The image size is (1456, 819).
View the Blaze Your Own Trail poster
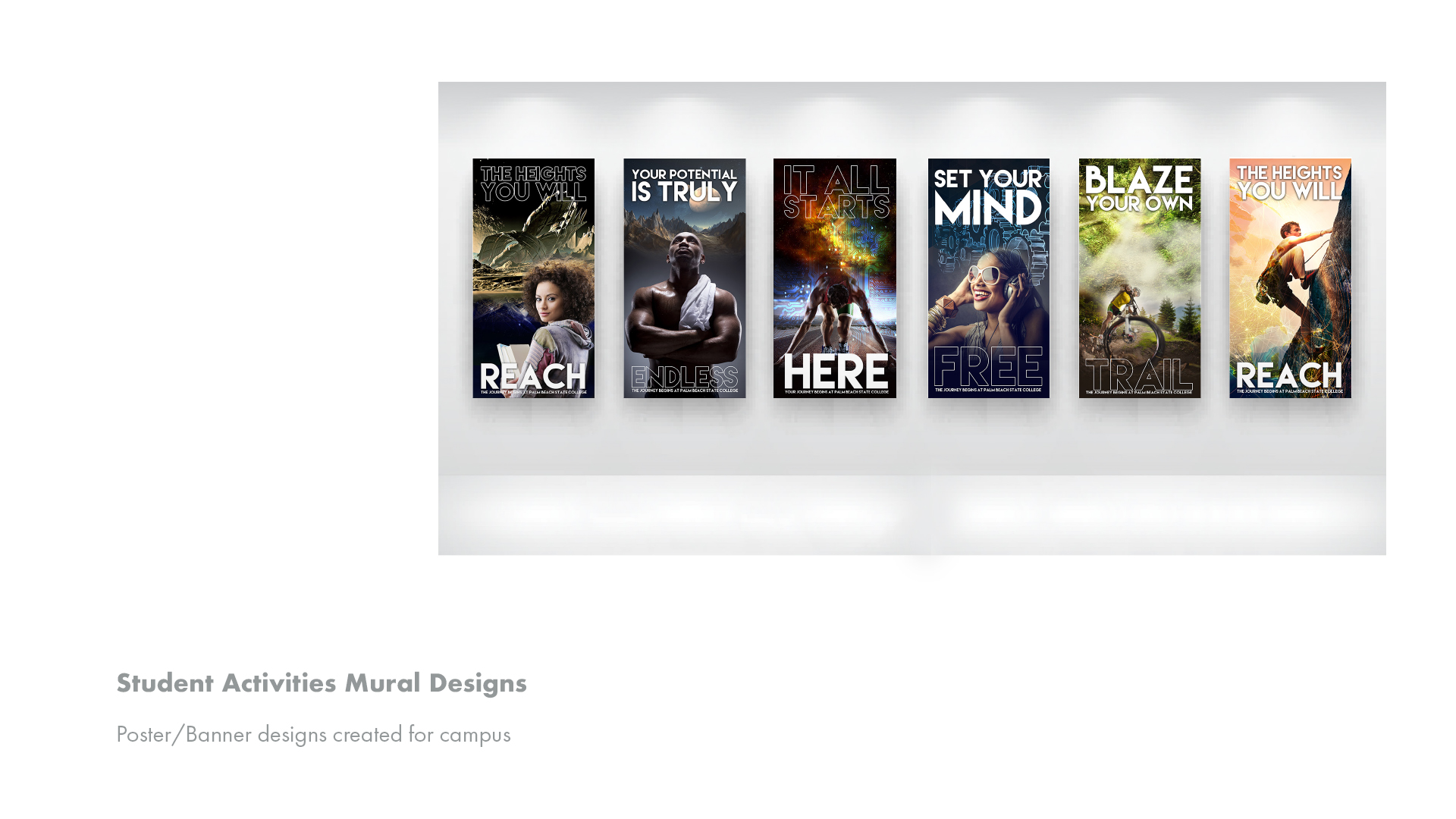pos(1139,278)
